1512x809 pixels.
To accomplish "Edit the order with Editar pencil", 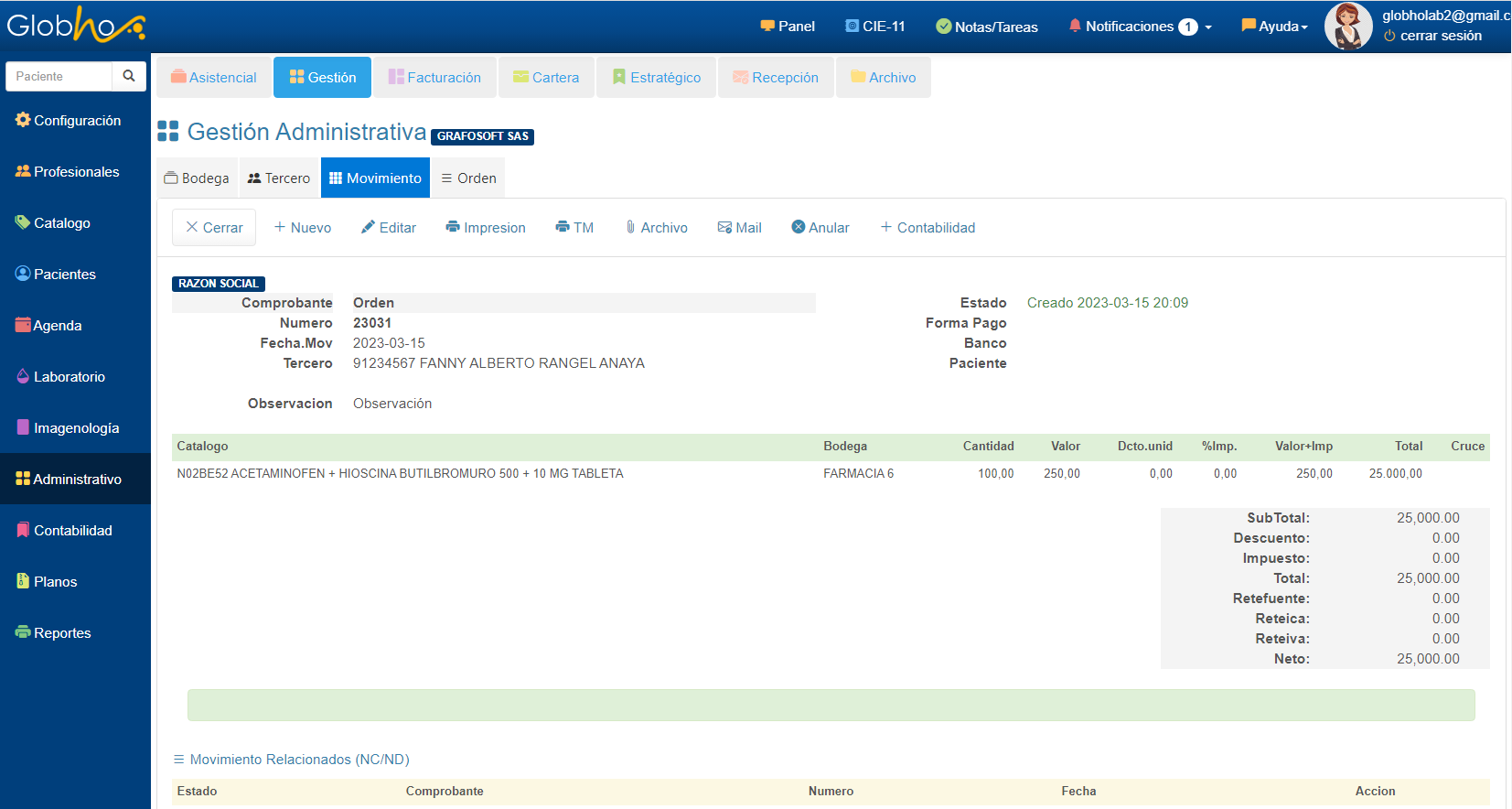I will click(x=389, y=228).
